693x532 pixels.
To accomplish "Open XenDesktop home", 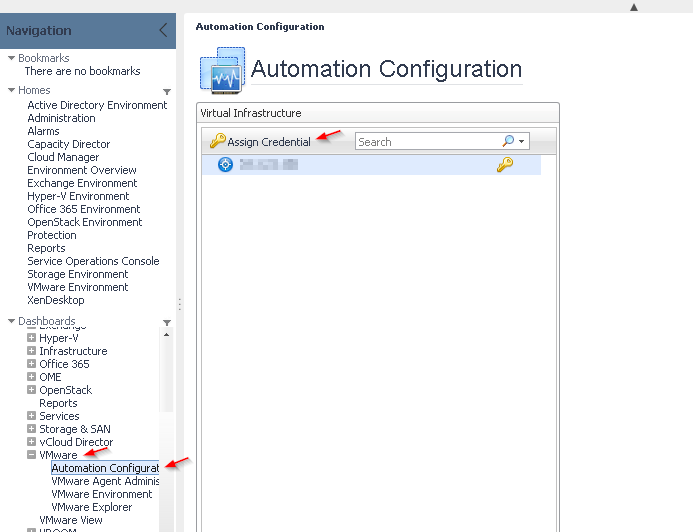I will [x=56, y=300].
